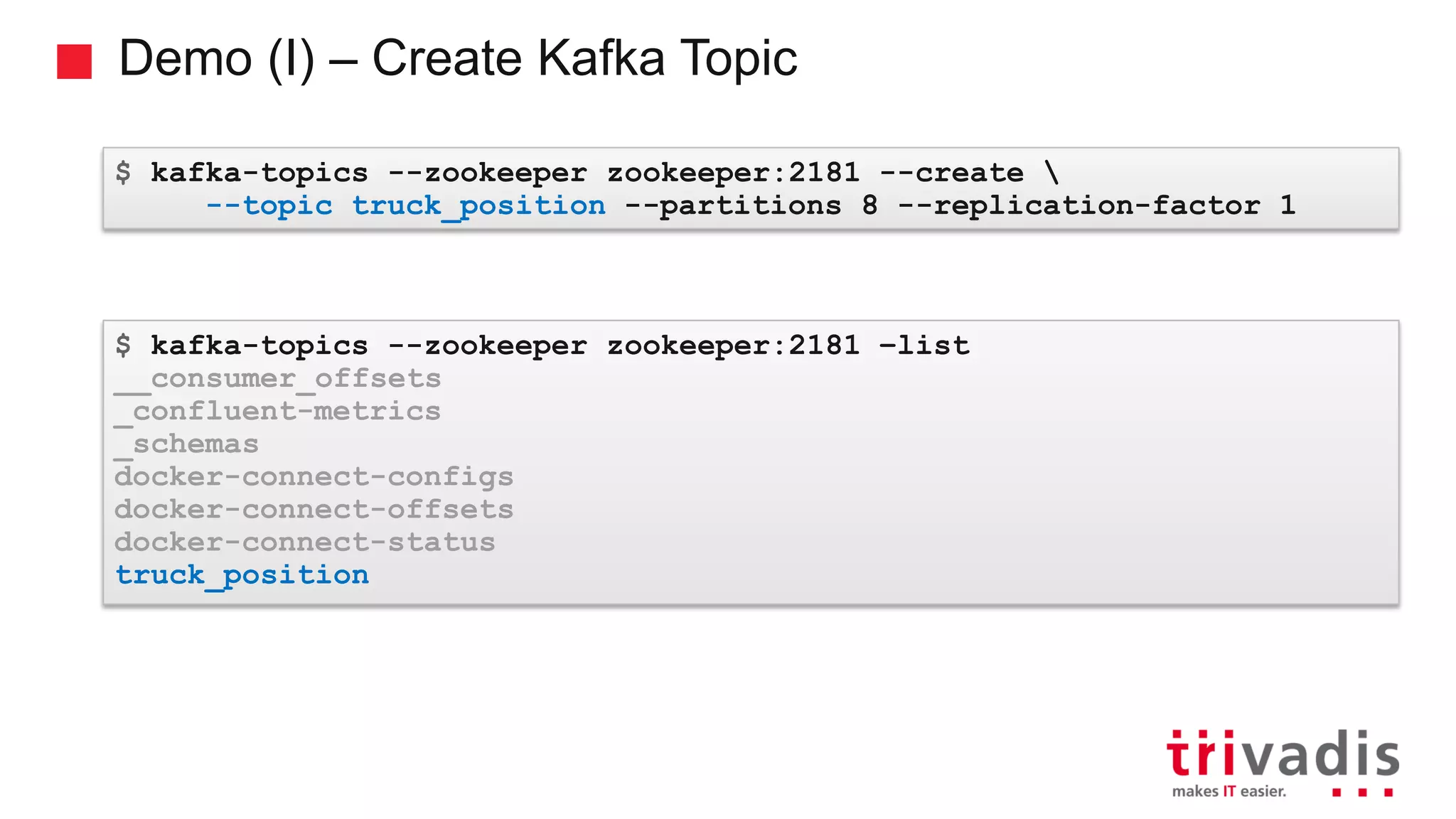Select the 'docker-connect-offsets' topic line

tap(314, 510)
